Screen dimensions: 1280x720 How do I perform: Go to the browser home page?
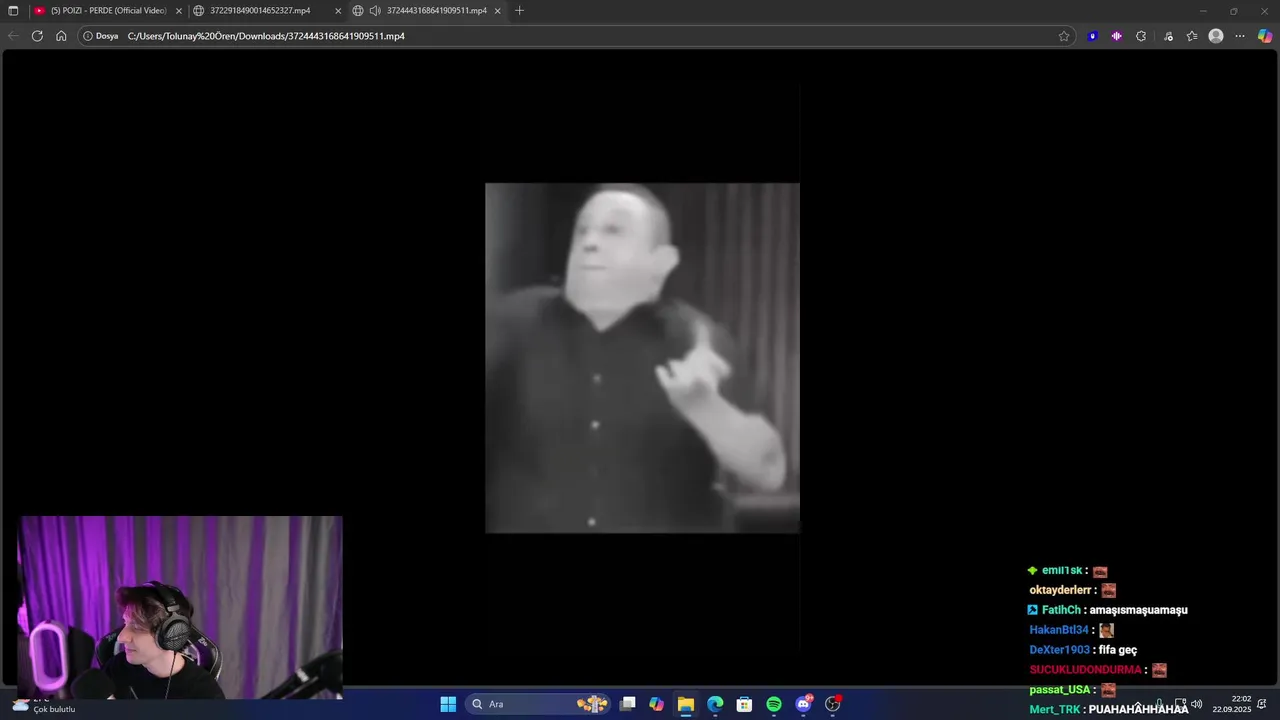[x=61, y=36]
